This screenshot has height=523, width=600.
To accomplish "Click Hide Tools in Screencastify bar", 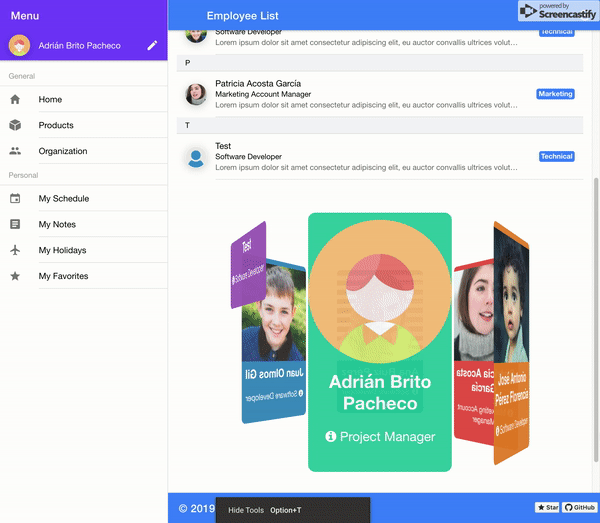I will 246,510.
